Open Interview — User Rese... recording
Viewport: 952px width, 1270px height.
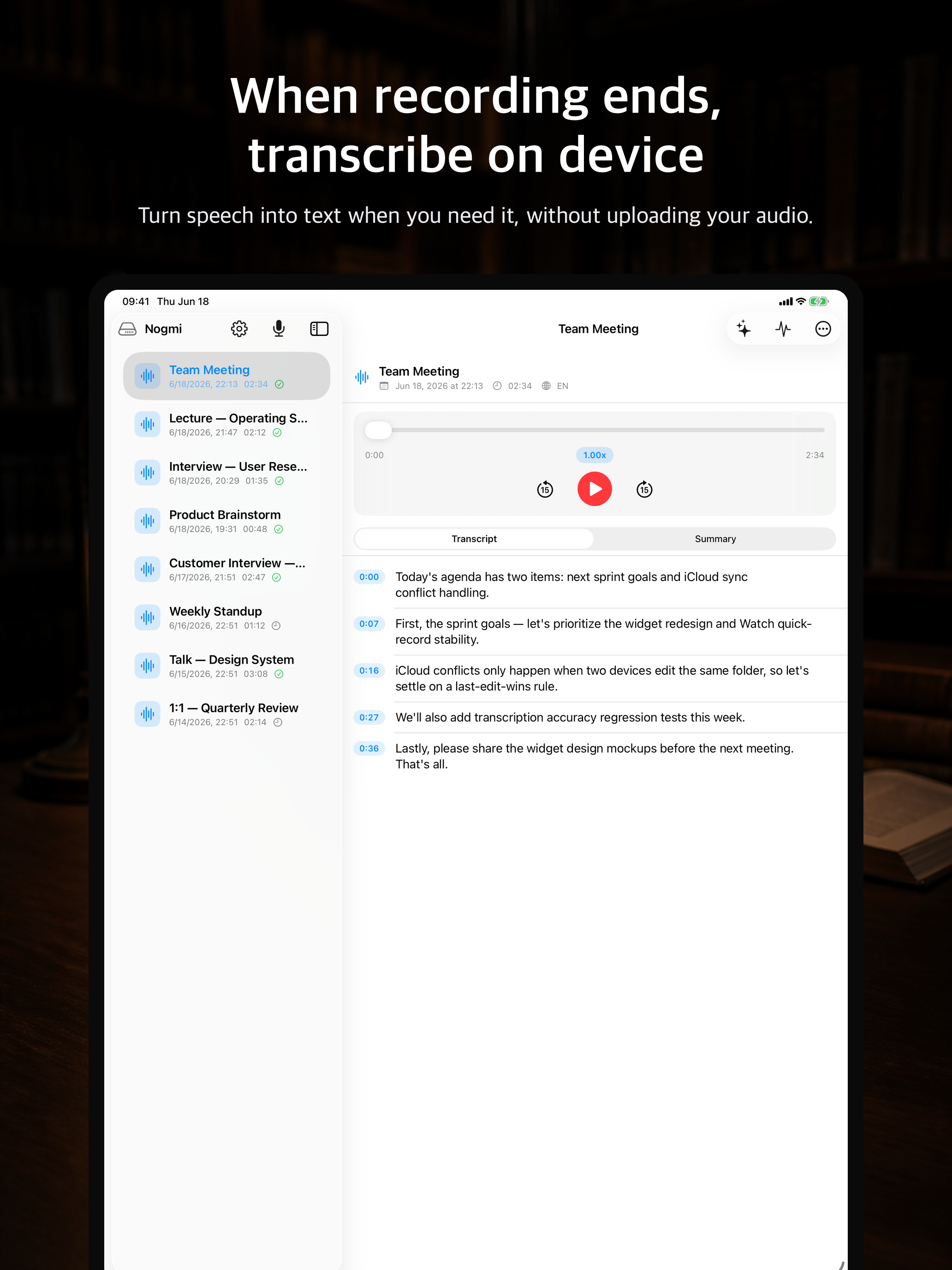[x=226, y=473]
